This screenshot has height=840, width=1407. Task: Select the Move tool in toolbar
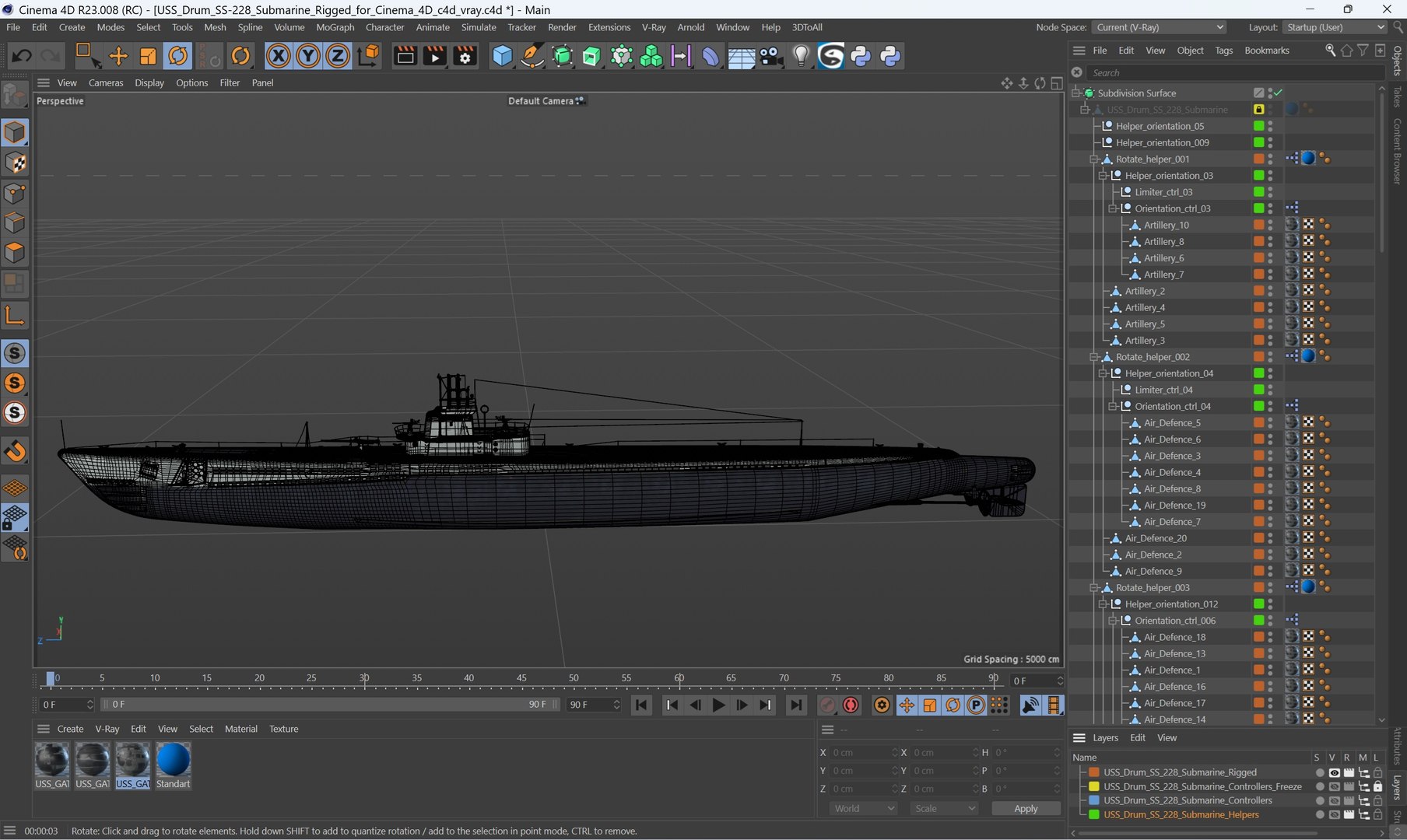pyautogui.click(x=118, y=56)
